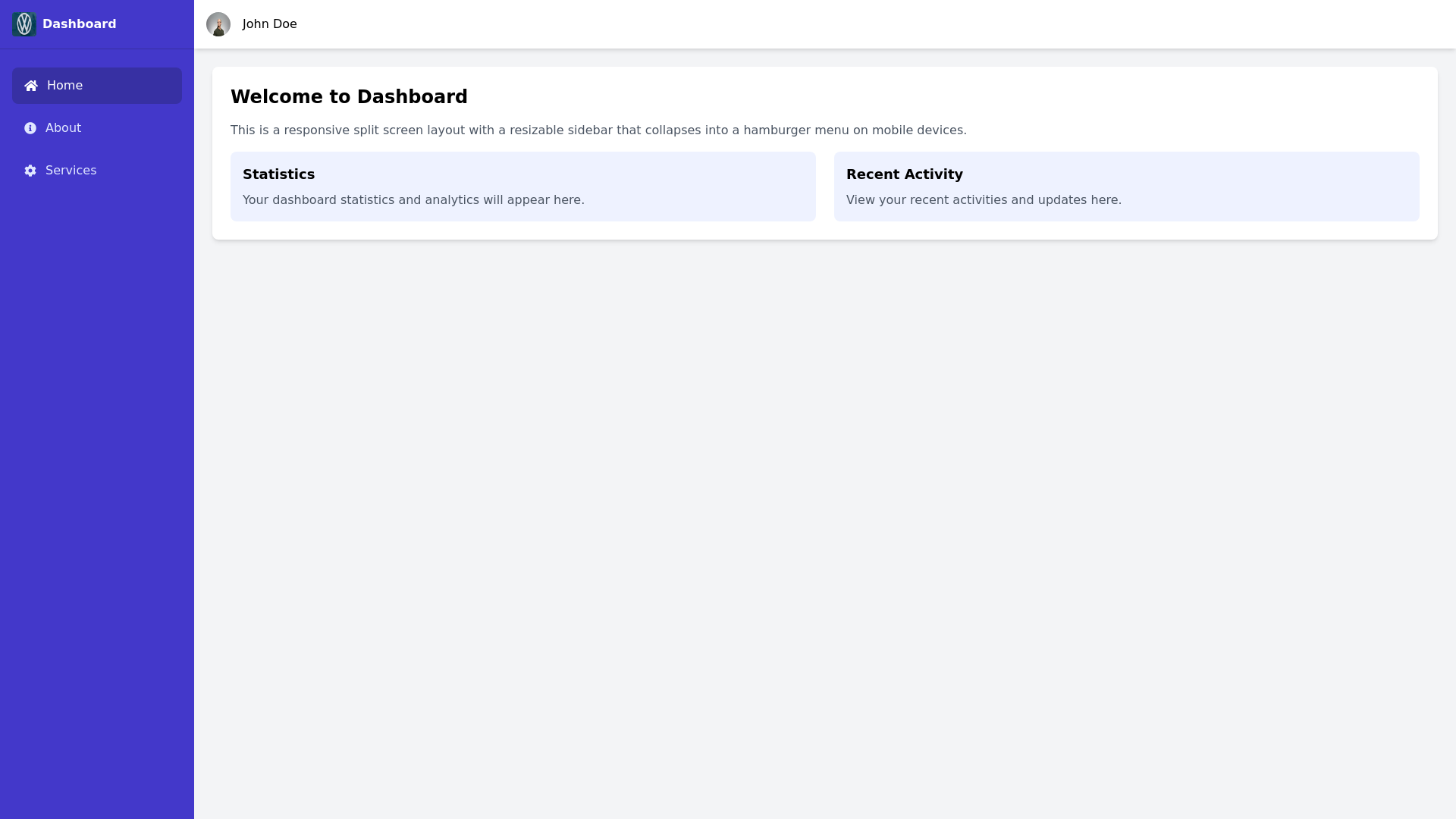1456x819 pixels.
Task: Click the info circle icon next to About
Action: click(30, 128)
